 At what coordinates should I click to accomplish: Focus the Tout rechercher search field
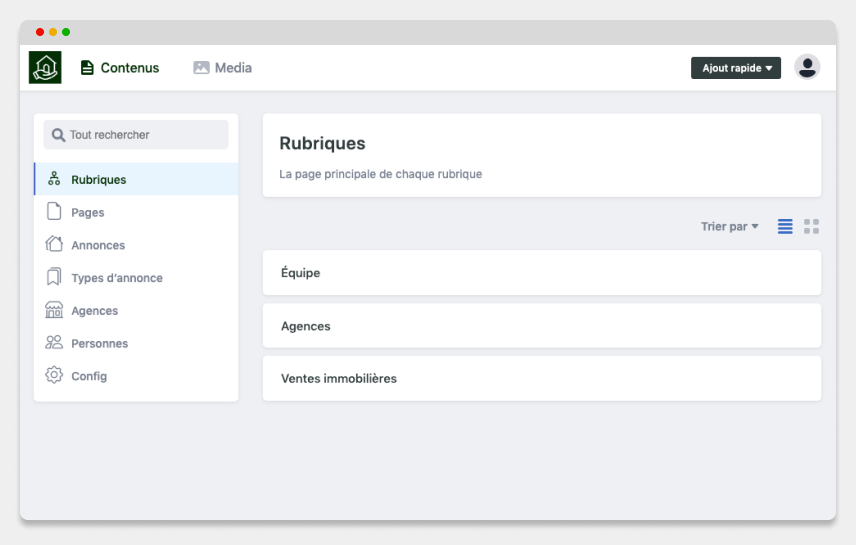point(136,134)
